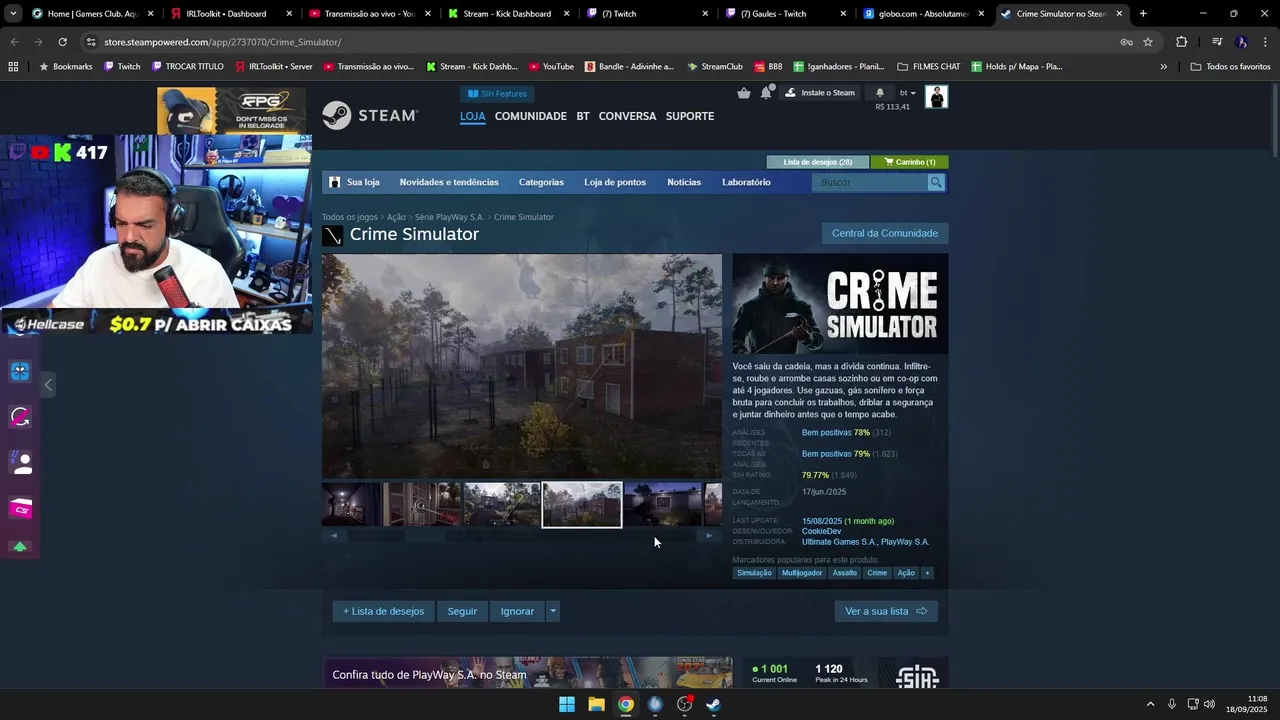The height and width of the screenshot is (720, 1280).
Task: Open the Laboratório tab
Action: pos(746,182)
